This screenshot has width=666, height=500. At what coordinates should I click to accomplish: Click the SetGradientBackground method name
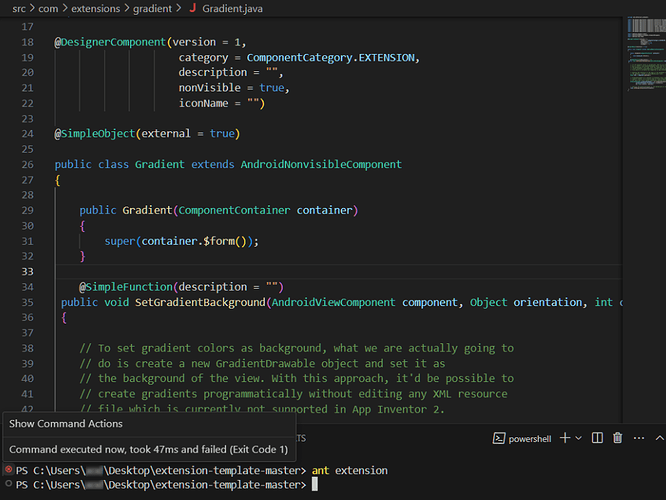coord(200,302)
